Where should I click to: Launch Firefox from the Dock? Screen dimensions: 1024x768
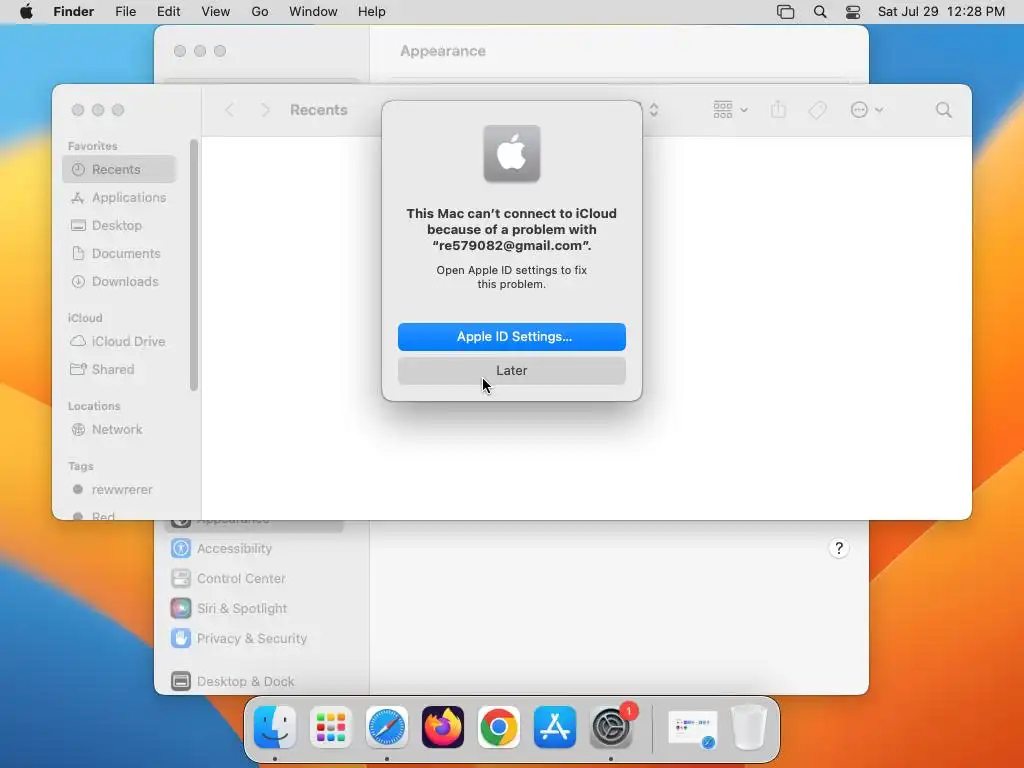443,727
